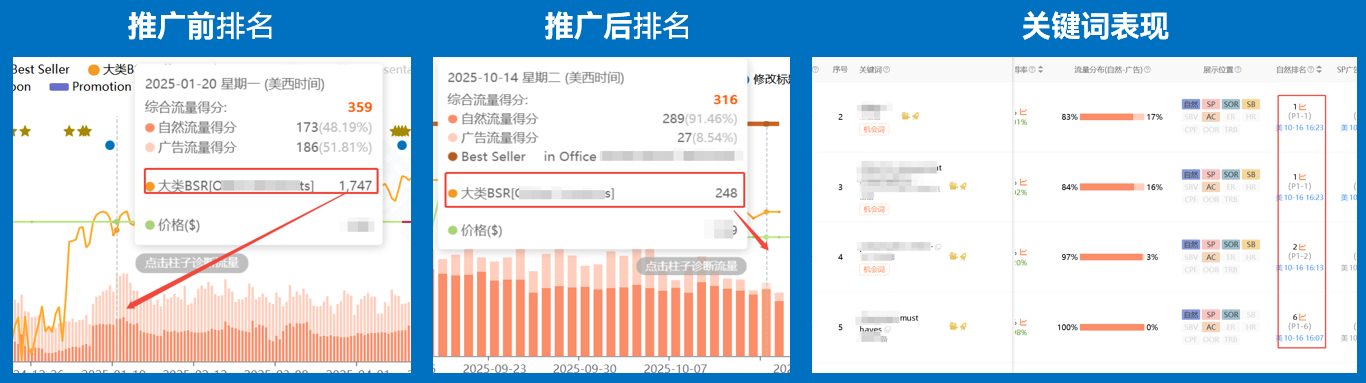Select the SOR badge in row 2
This screenshot has height=383, width=1366.
click(1231, 104)
